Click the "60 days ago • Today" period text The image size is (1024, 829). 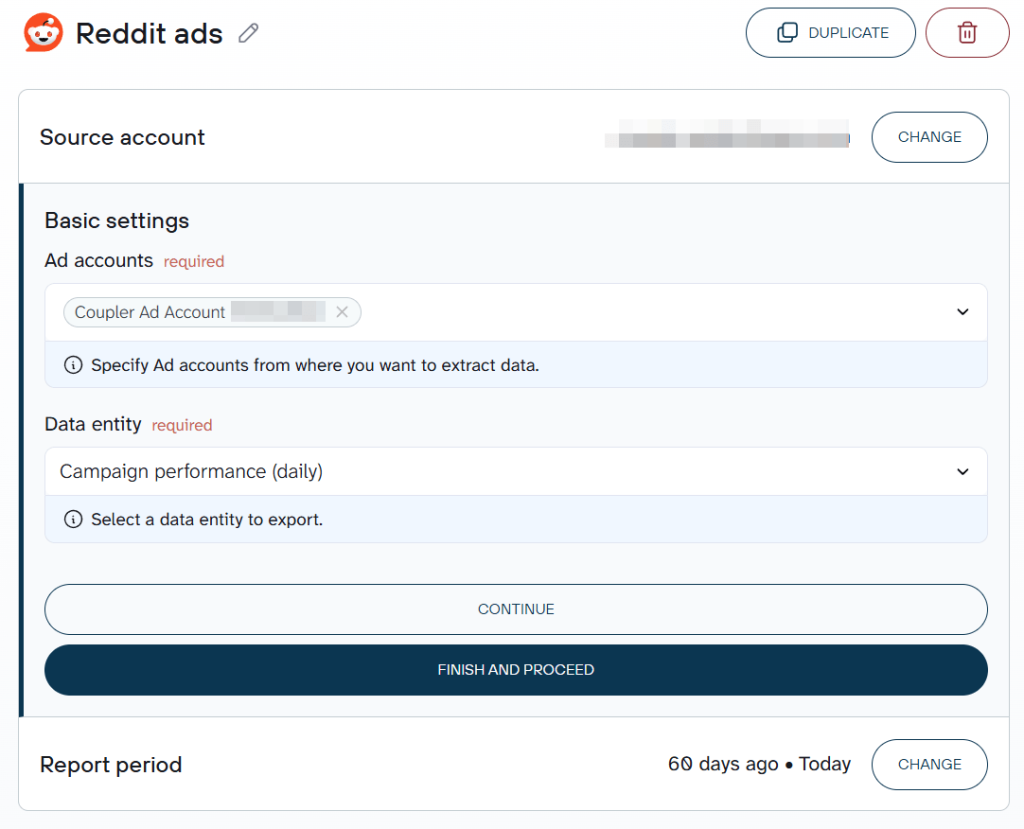click(x=758, y=764)
